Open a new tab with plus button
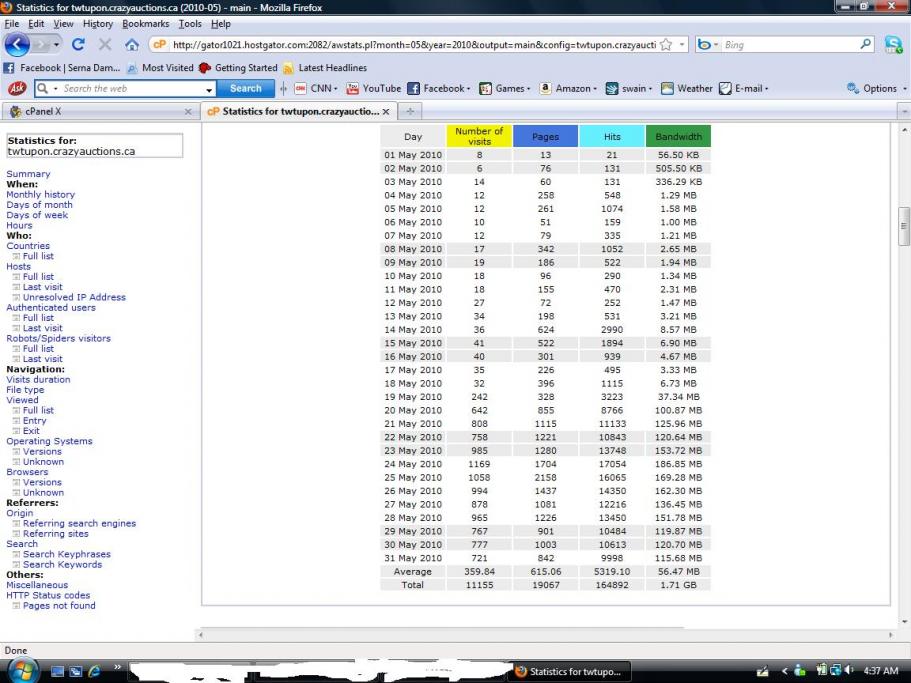This screenshot has width=911, height=683. pos(410,111)
